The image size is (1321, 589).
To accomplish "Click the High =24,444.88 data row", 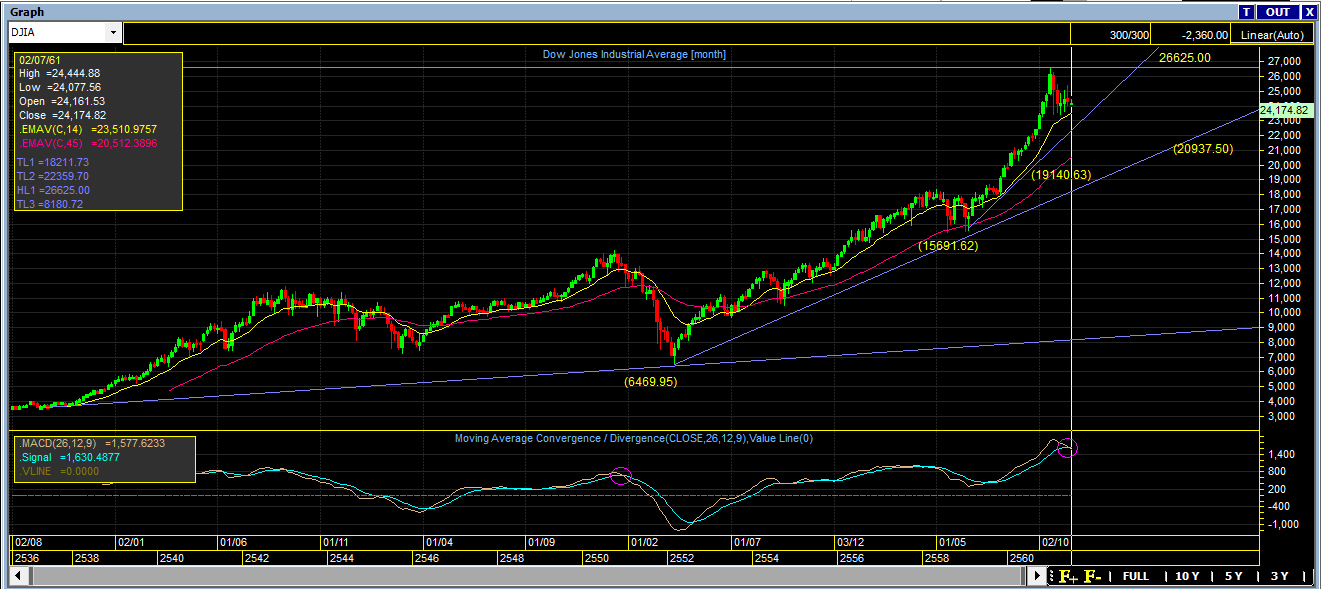I will [x=59, y=73].
